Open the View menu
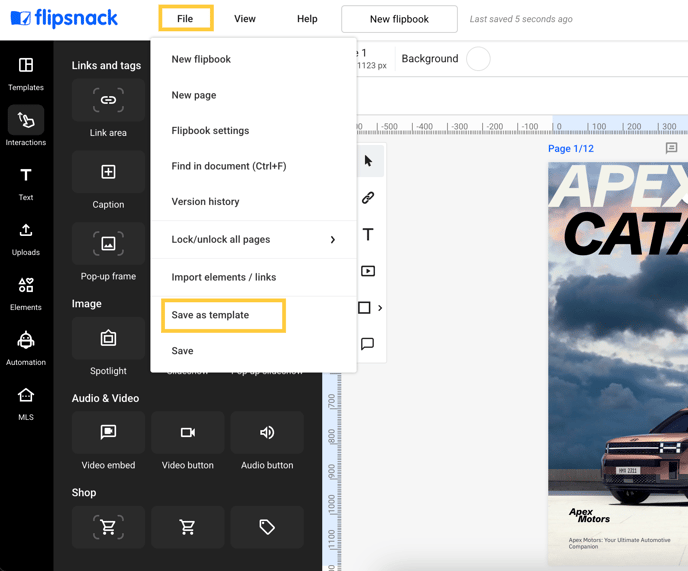The image size is (688, 571). [245, 19]
